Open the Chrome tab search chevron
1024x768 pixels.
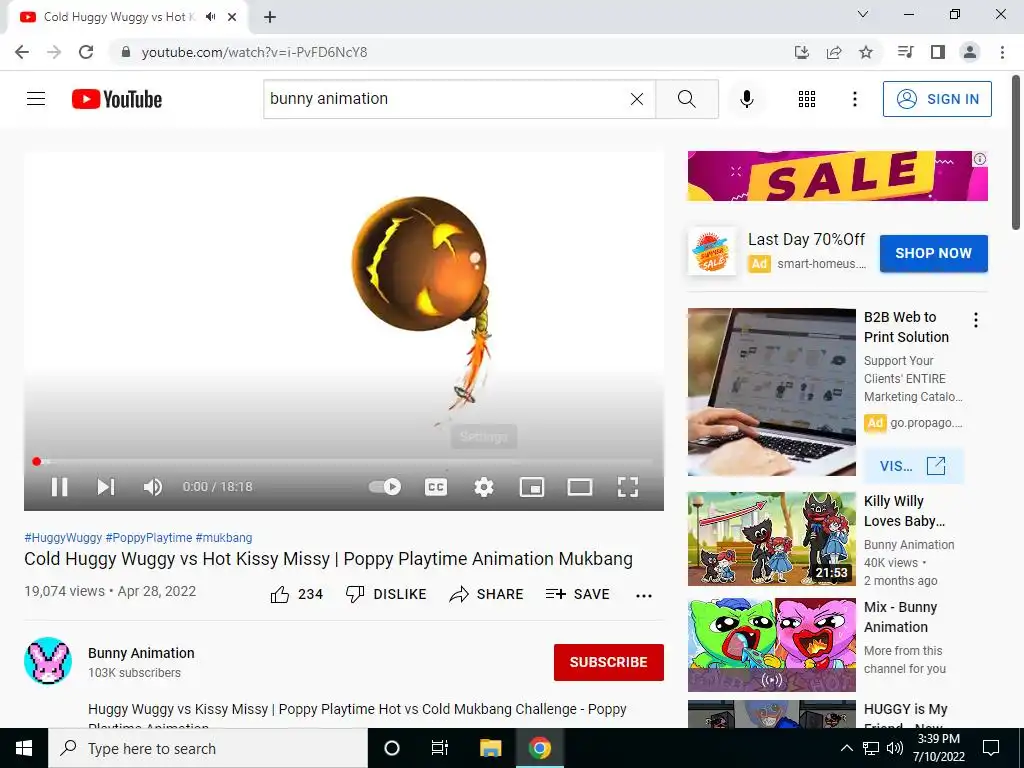pyautogui.click(x=863, y=14)
